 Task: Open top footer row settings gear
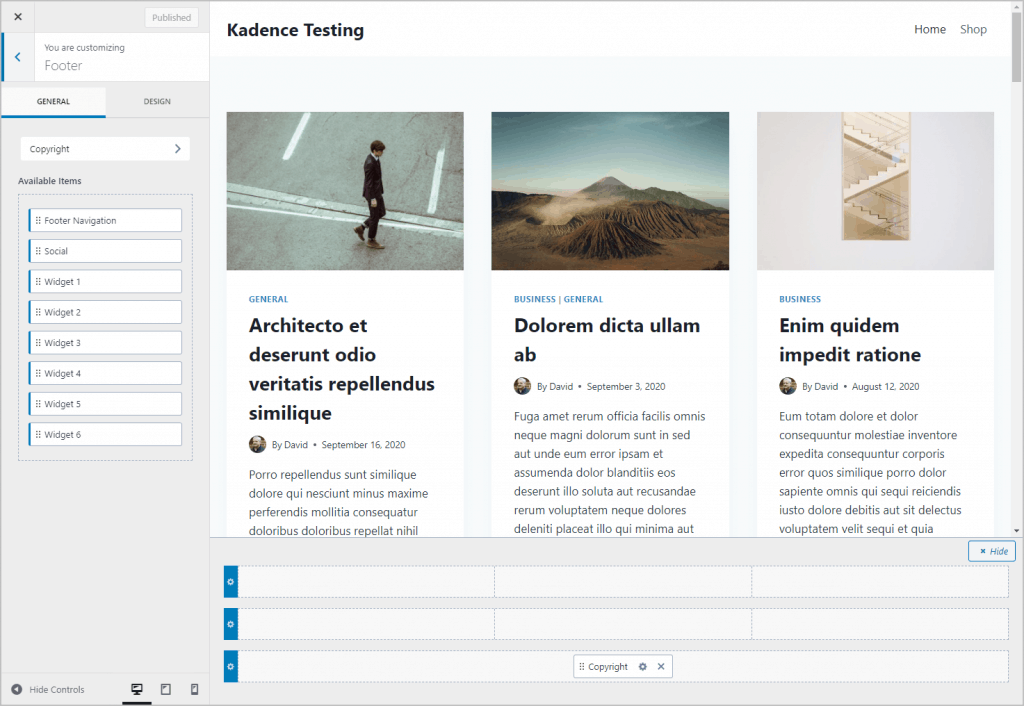tap(230, 581)
